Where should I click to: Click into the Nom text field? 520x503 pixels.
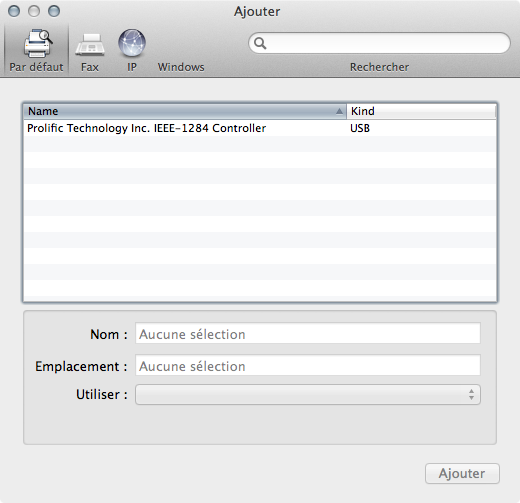click(x=308, y=333)
